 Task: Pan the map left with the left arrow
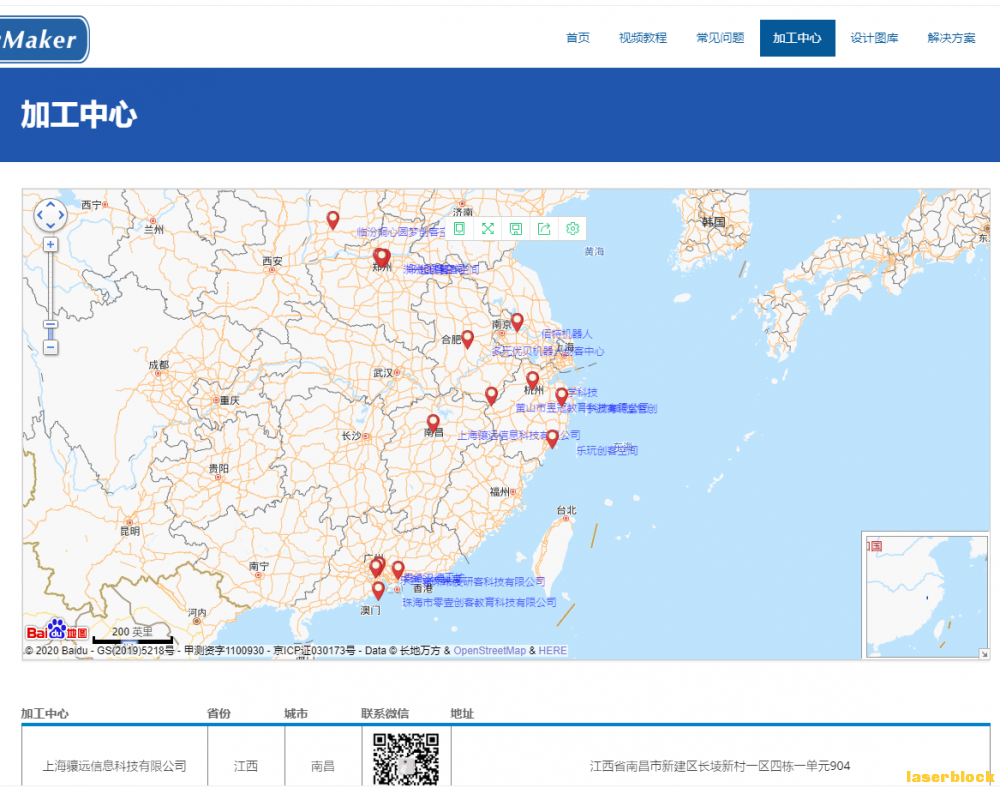click(40, 215)
